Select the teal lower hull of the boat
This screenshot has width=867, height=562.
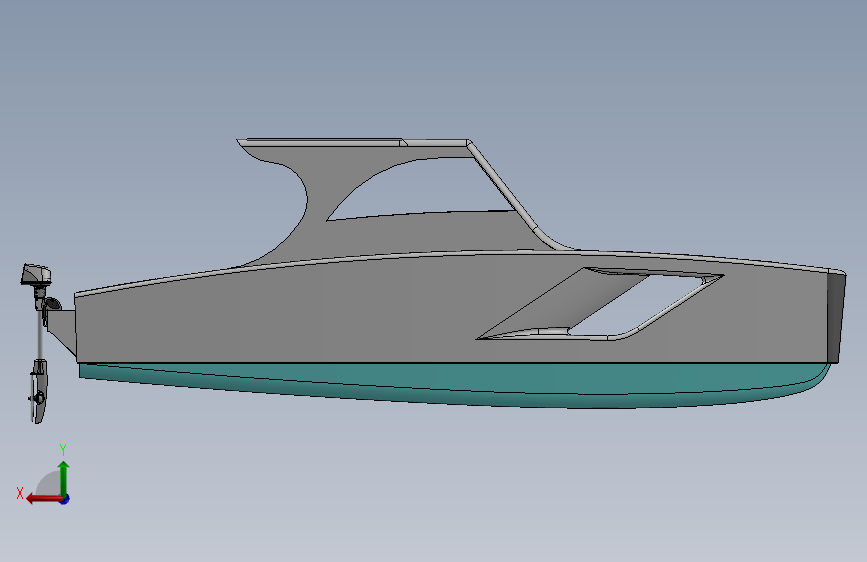(x=453, y=386)
